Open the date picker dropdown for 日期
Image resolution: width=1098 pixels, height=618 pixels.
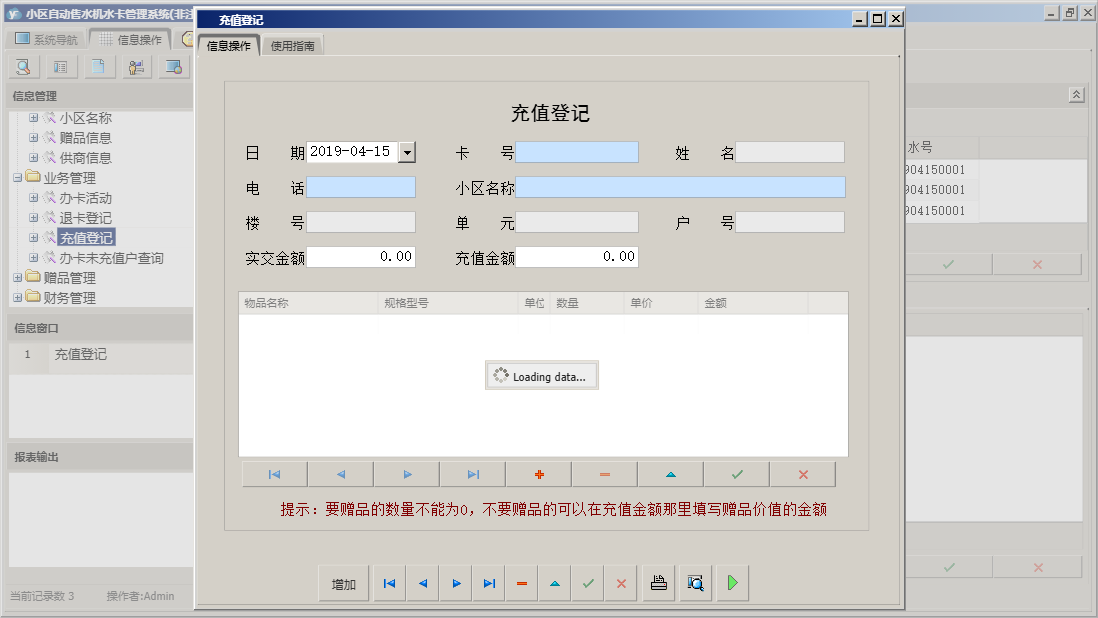pyautogui.click(x=407, y=150)
